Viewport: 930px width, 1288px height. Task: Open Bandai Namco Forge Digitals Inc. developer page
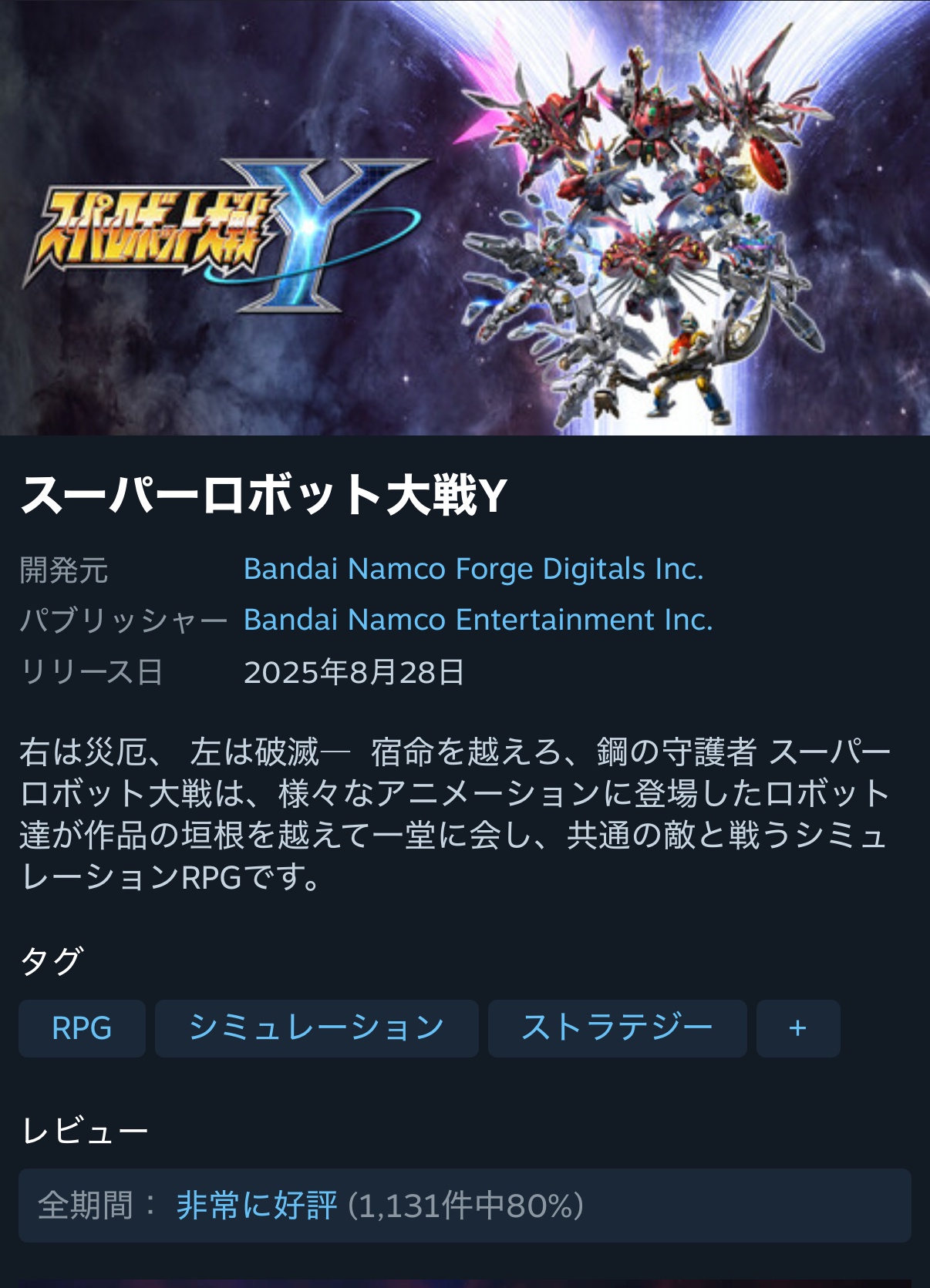click(x=473, y=569)
